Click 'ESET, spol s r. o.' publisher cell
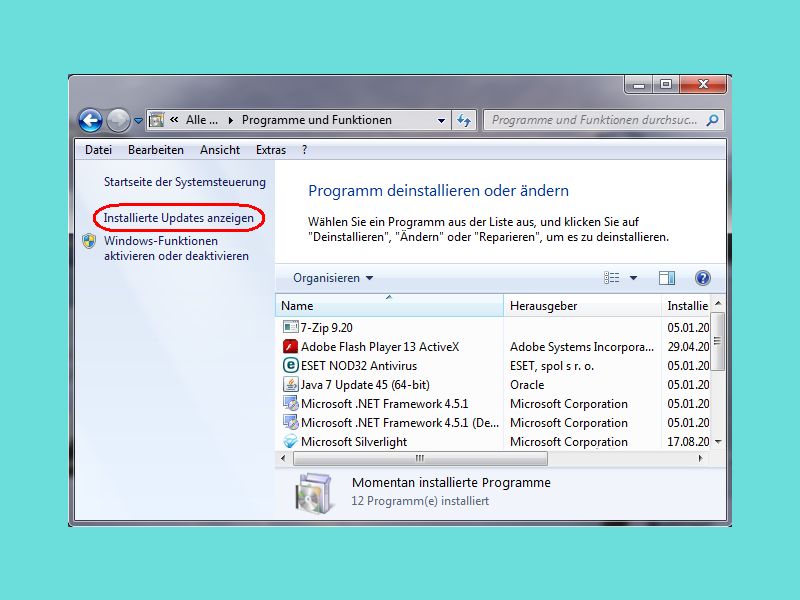The image size is (800, 600). pos(552,366)
